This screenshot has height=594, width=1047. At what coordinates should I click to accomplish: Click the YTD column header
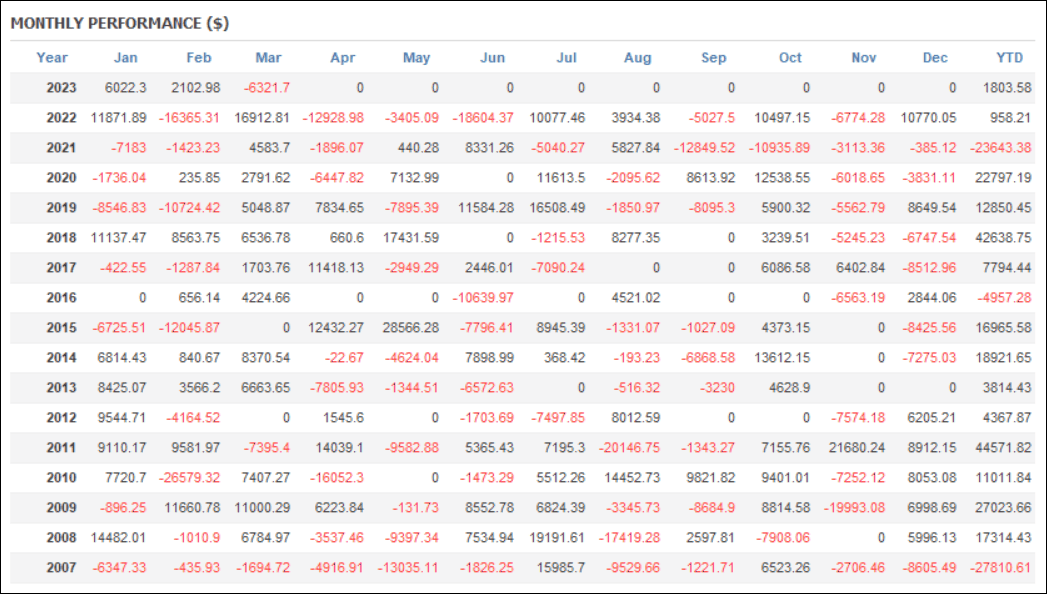pos(1009,57)
